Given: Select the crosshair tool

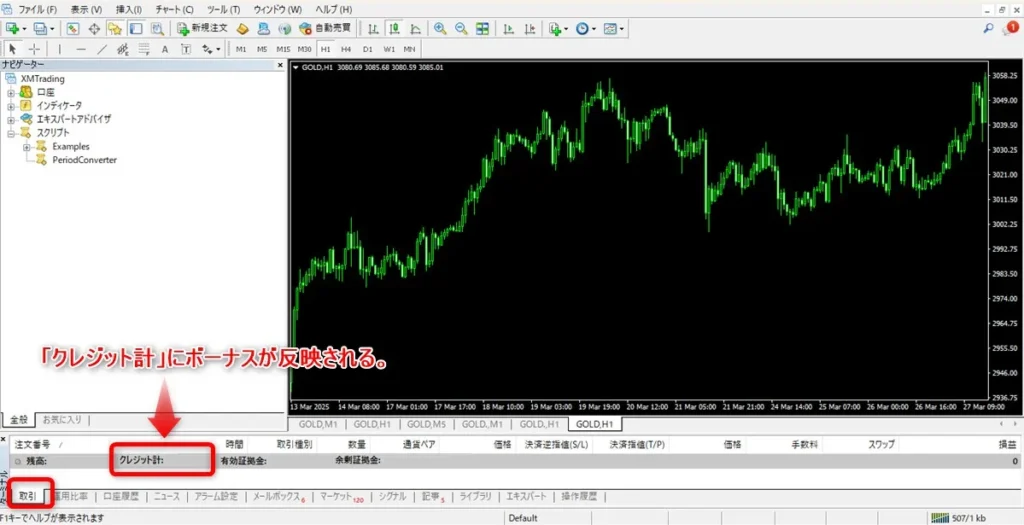Looking at the screenshot, I should tap(34, 49).
